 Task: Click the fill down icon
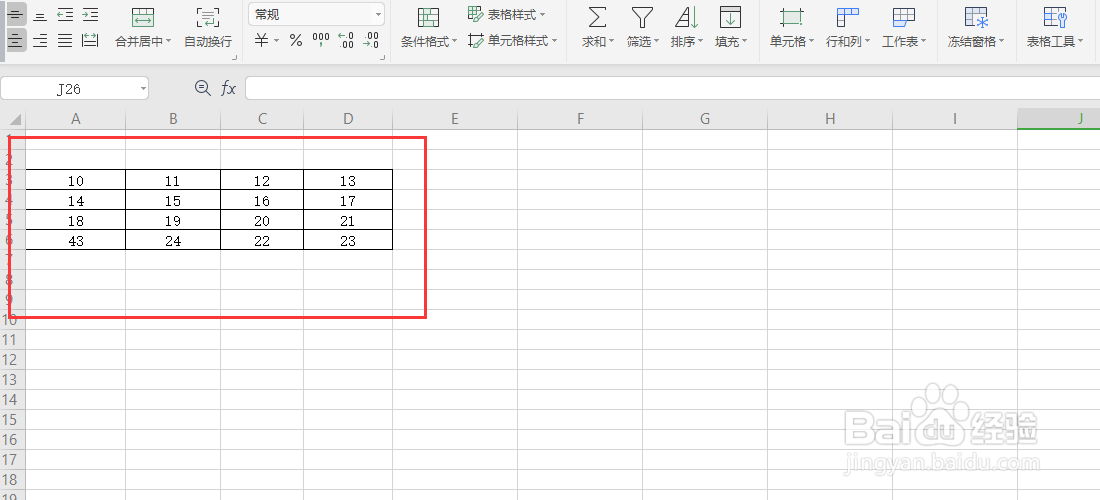(730, 18)
